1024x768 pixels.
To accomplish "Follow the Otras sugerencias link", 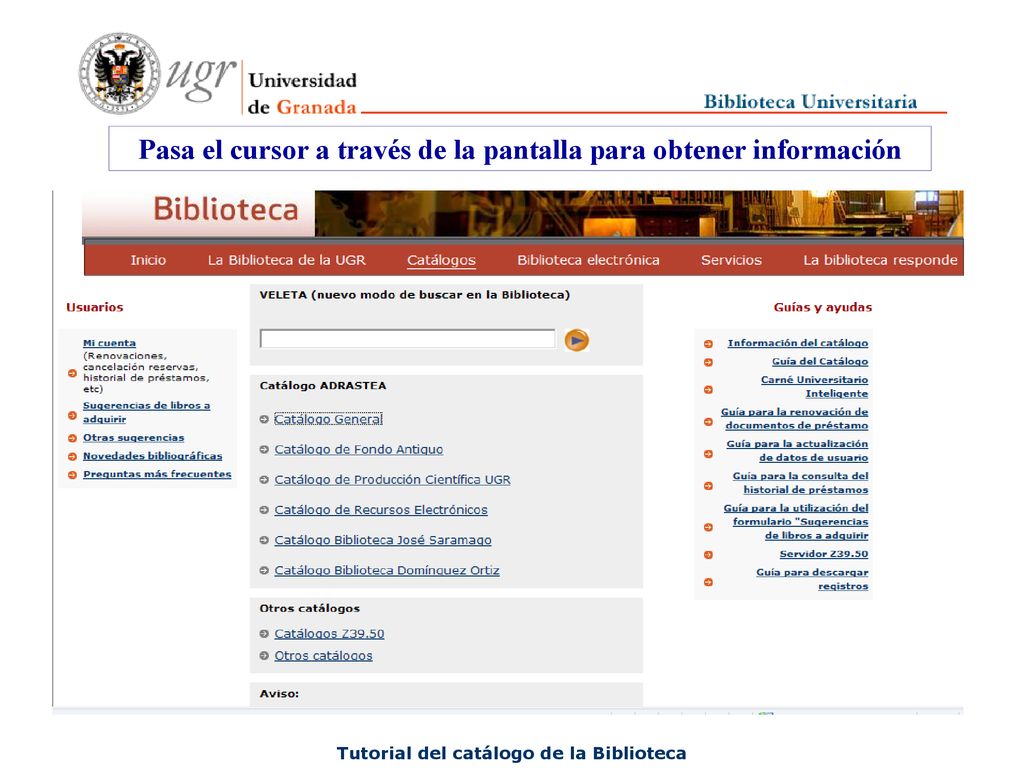I will point(133,438).
